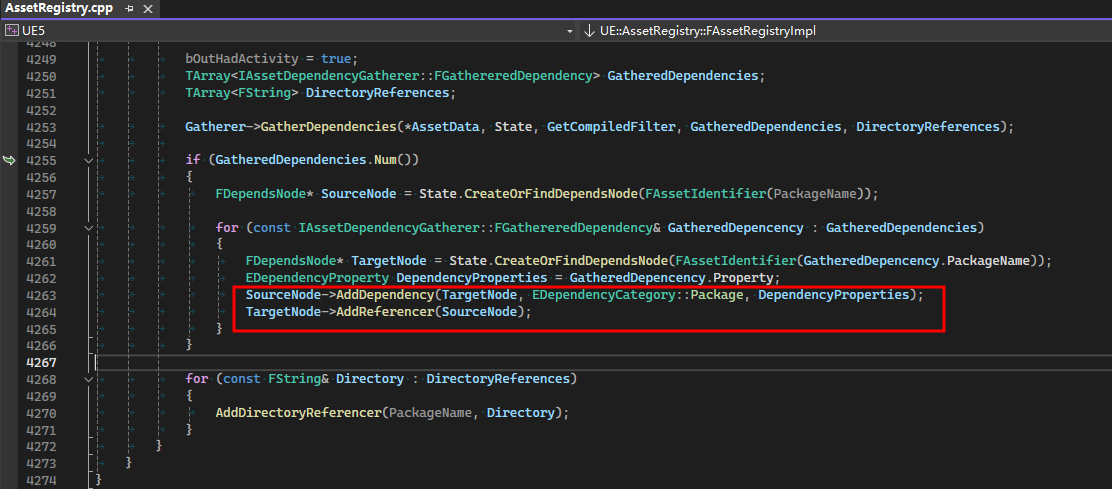Collapse the for loop at line 4268
The image size is (1112, 489).
tap(90, 379)
